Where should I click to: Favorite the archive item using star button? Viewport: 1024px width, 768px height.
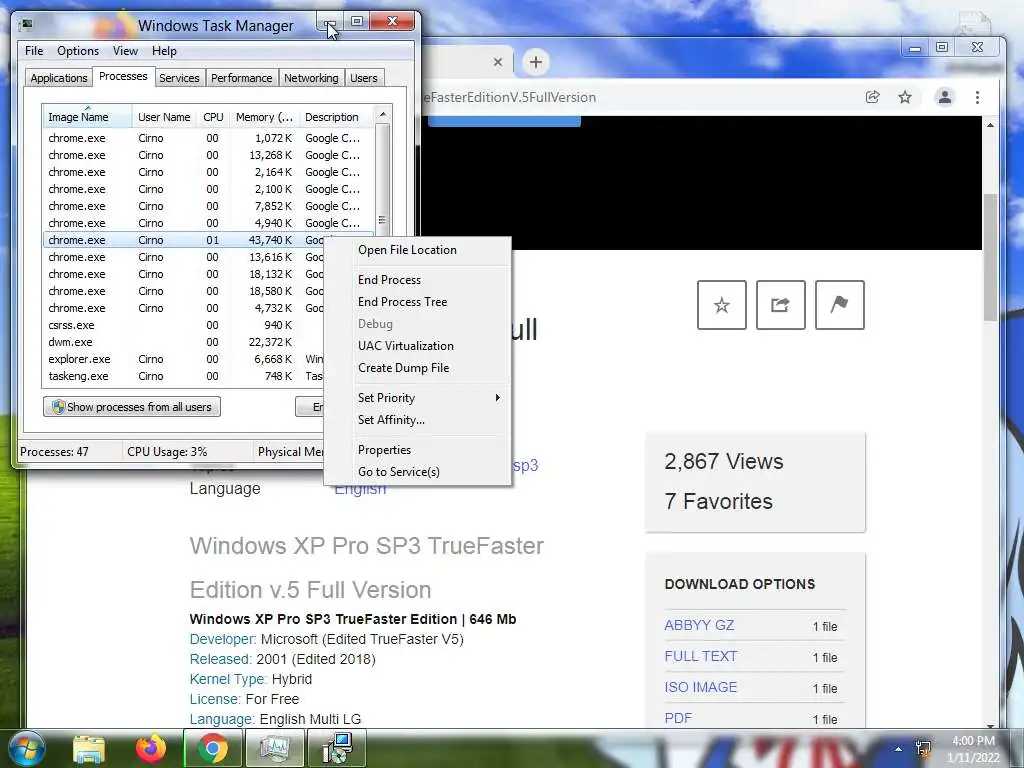point(722,305)
